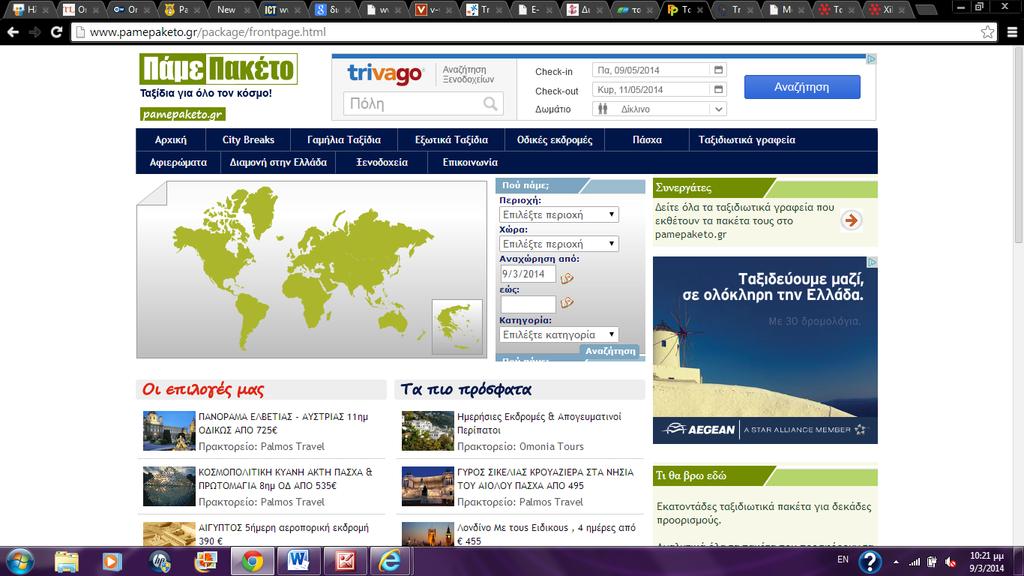Click the volume icon in system tray
This screenshot has height=576, width=1024.
coord(951,562)
